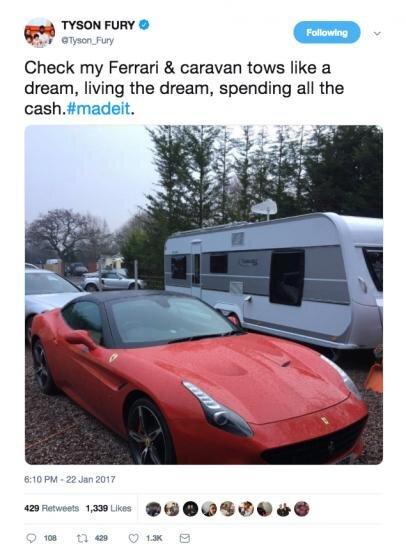Click the TYSON FURY display name

98,25
